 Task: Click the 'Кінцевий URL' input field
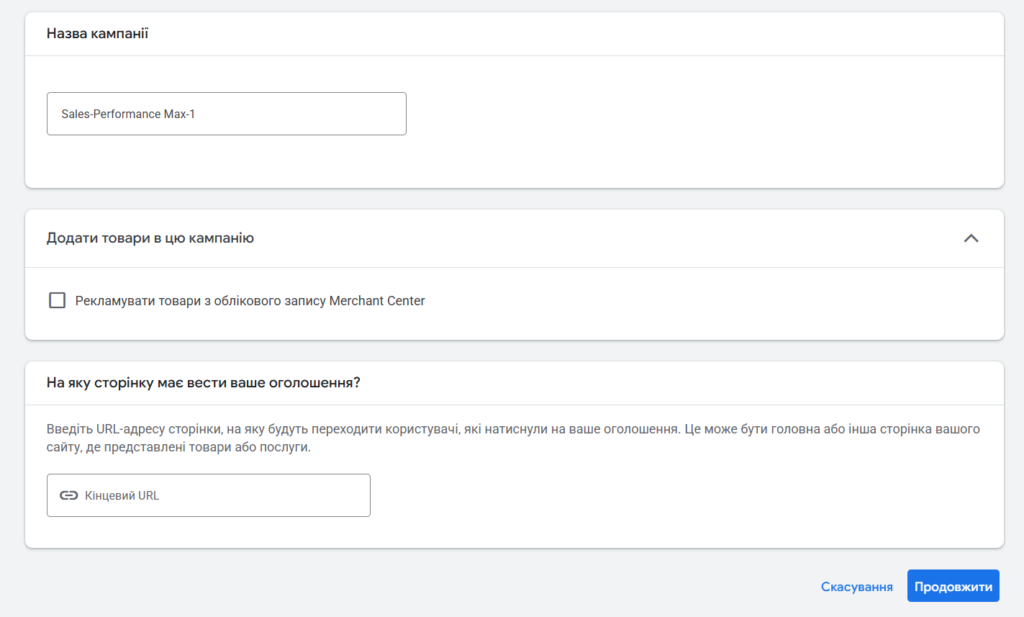[208, 496]
